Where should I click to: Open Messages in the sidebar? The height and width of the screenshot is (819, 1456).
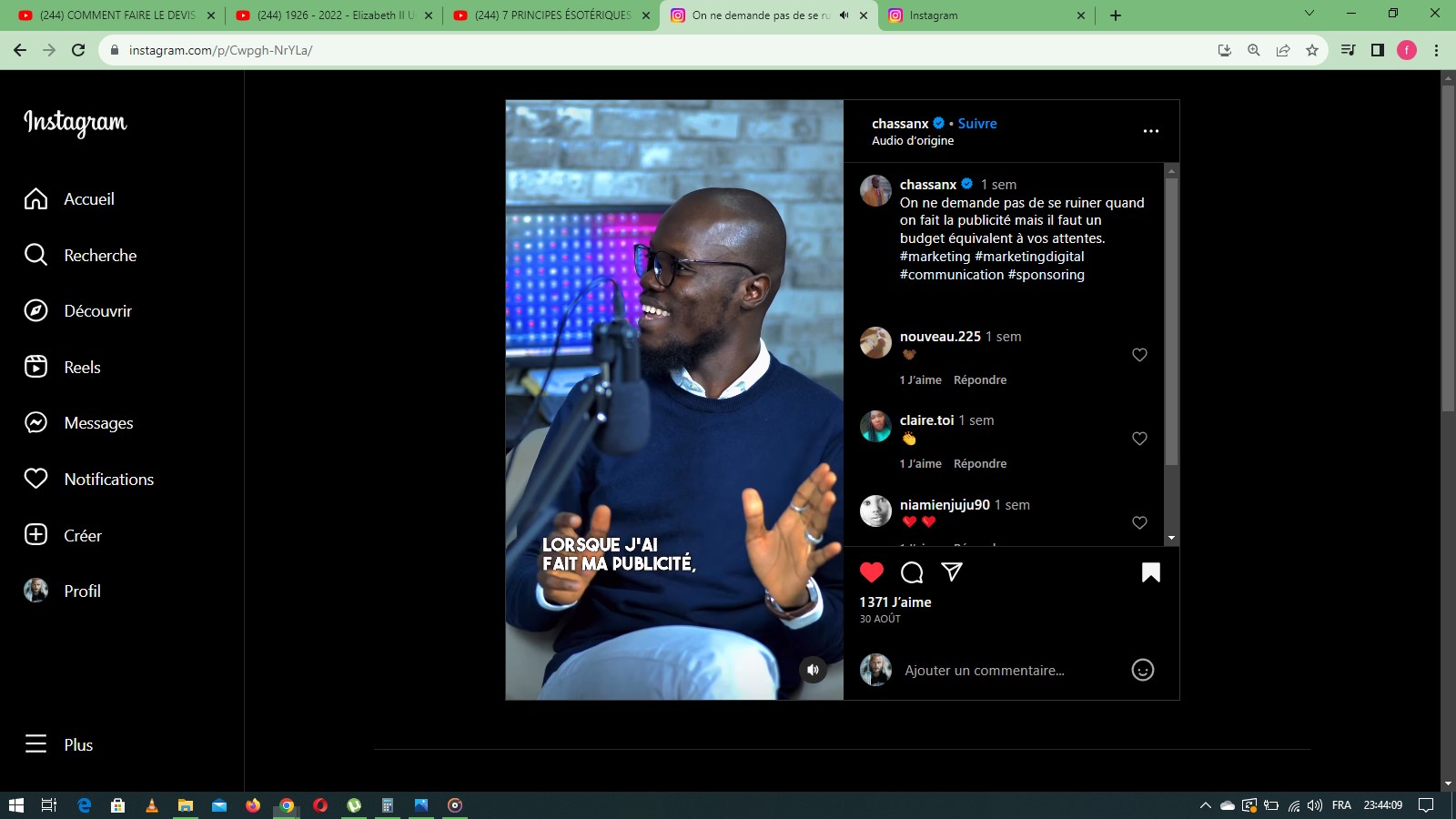coord(98,423)
